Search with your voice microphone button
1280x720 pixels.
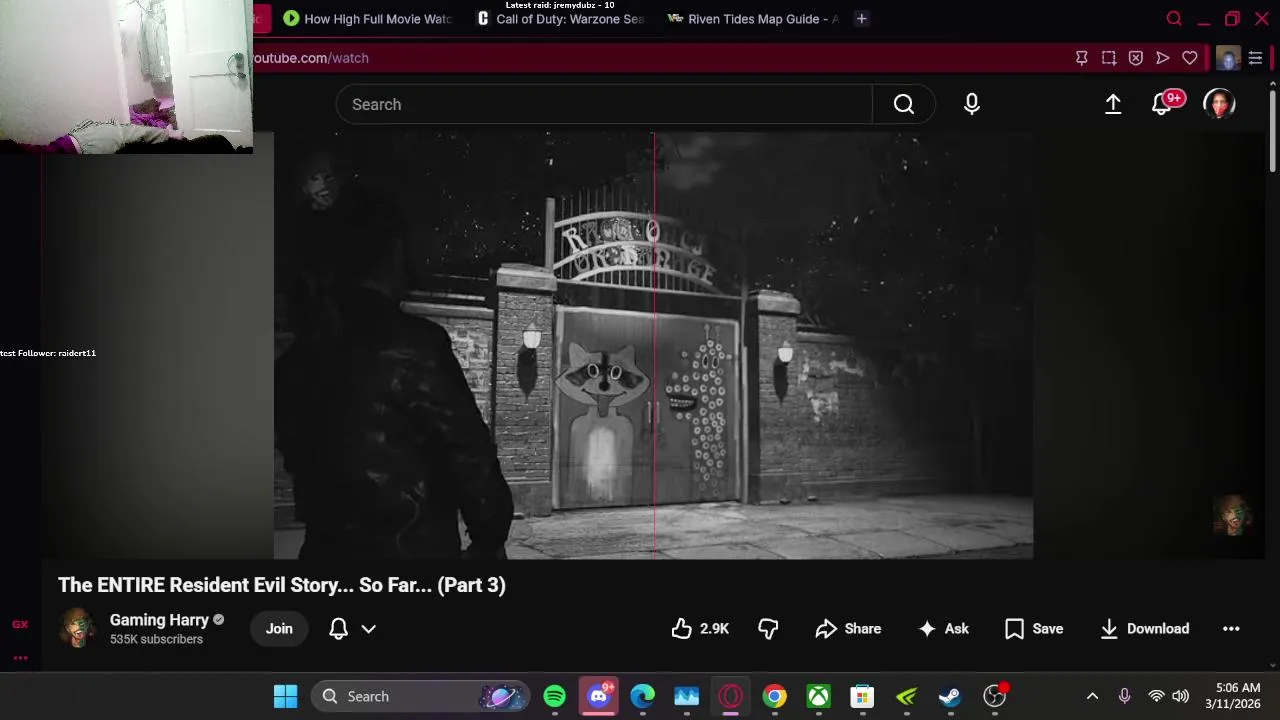pos(972,104)
